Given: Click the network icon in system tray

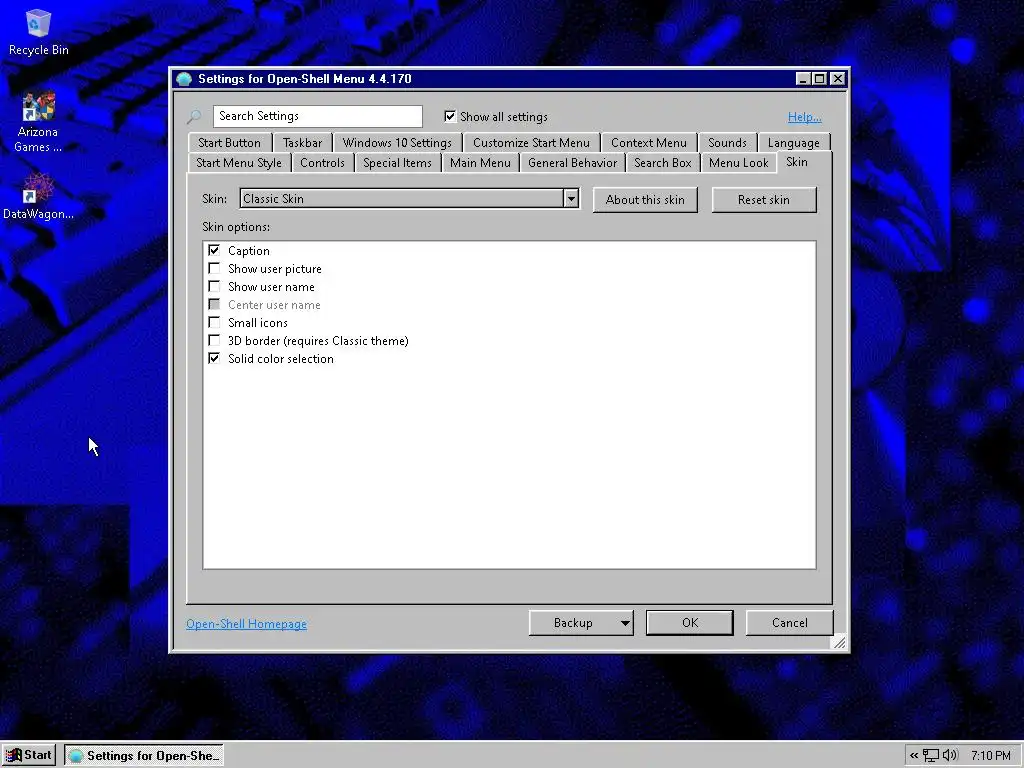Looking at the screenshot, I should (931, 756).
